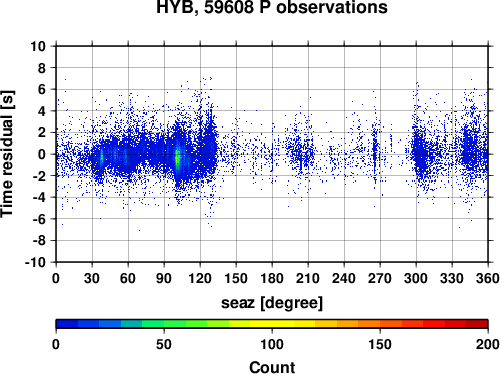
Task: Click the green density hotspot near azimuth 100
Action: point(178,157)
